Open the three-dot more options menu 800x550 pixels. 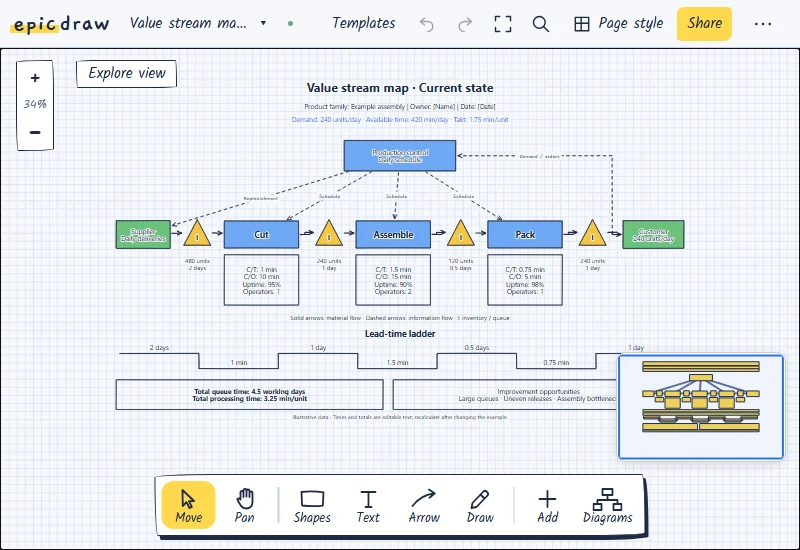pyautogui.click(x=763, y=24)
